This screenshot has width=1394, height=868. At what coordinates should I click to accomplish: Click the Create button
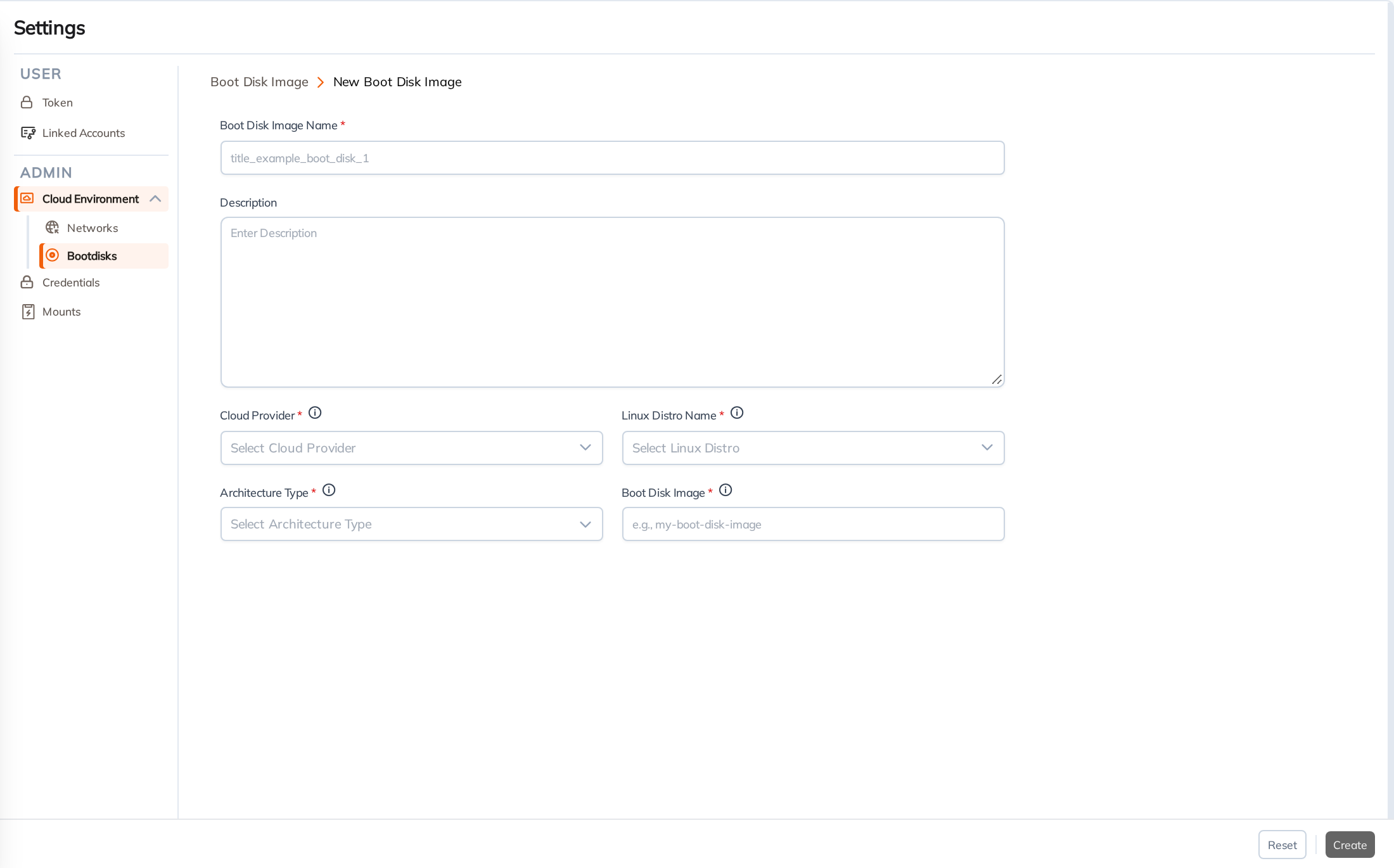coord(1350,845)
